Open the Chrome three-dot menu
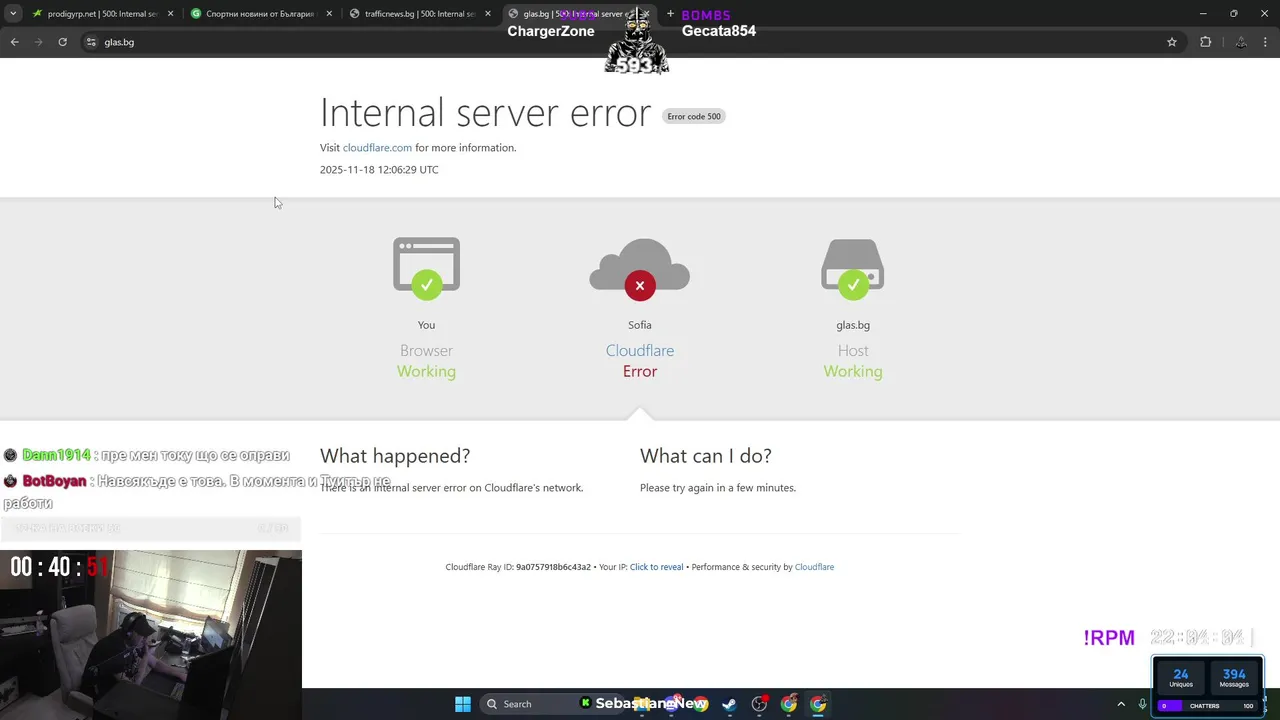The width and height of the screenshot is (1280, 720). 1266,42
